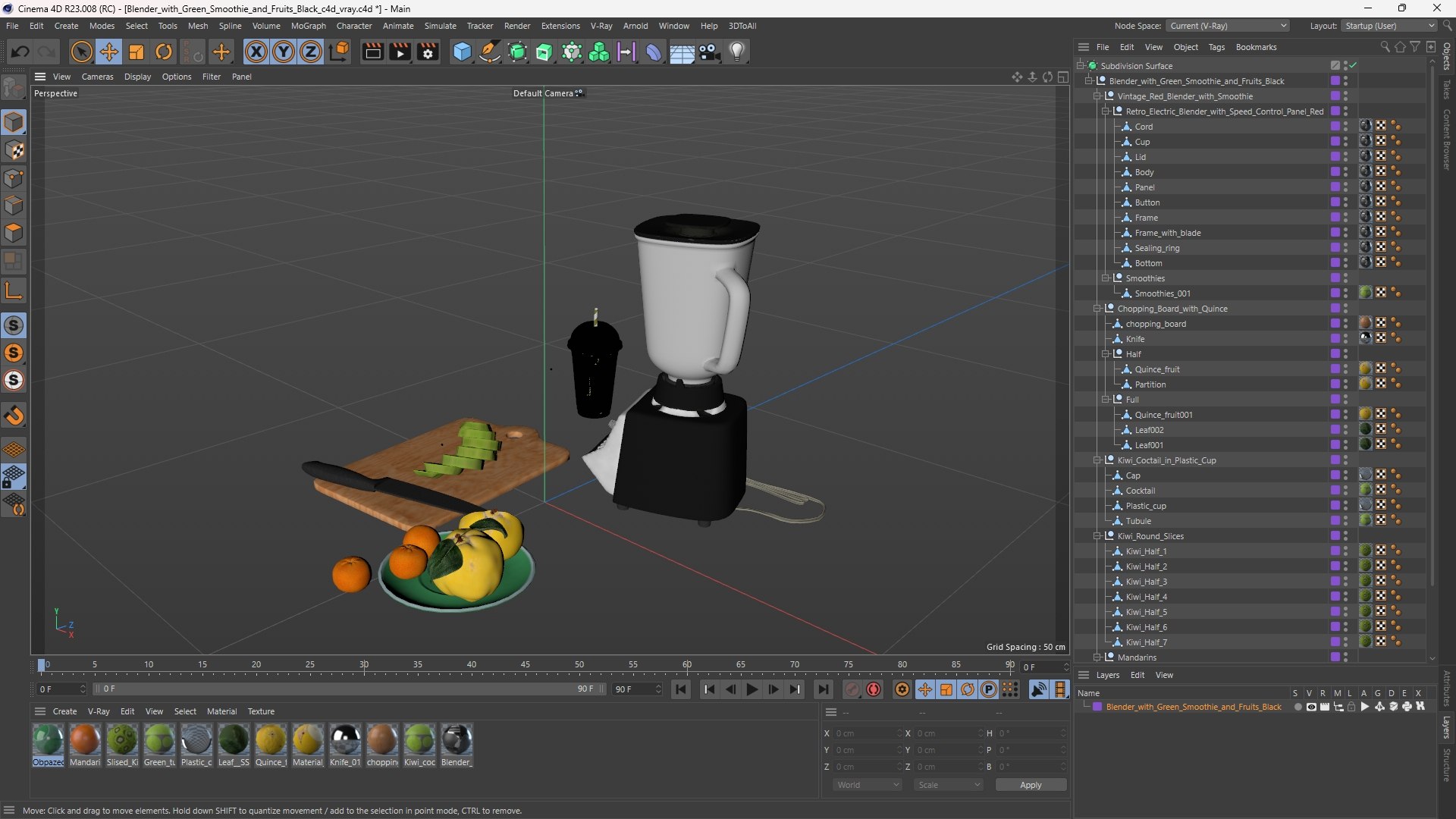The height and width of the screenshot is (819, 1456).
Task: Open the File menu
Action: [12, 26]
